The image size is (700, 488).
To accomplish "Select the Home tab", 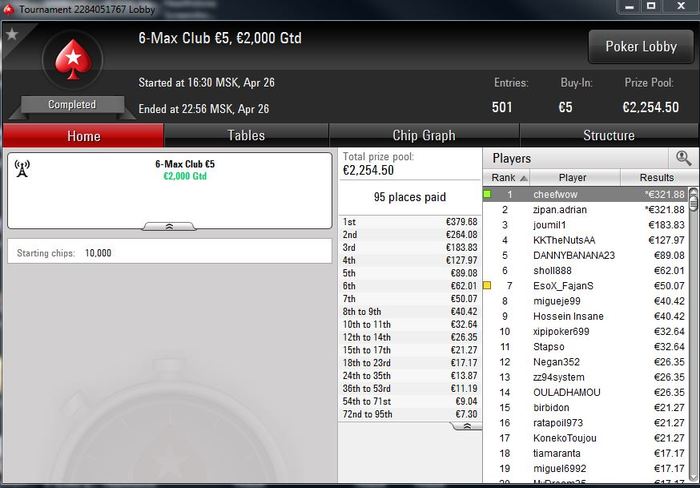I will 83,136.
